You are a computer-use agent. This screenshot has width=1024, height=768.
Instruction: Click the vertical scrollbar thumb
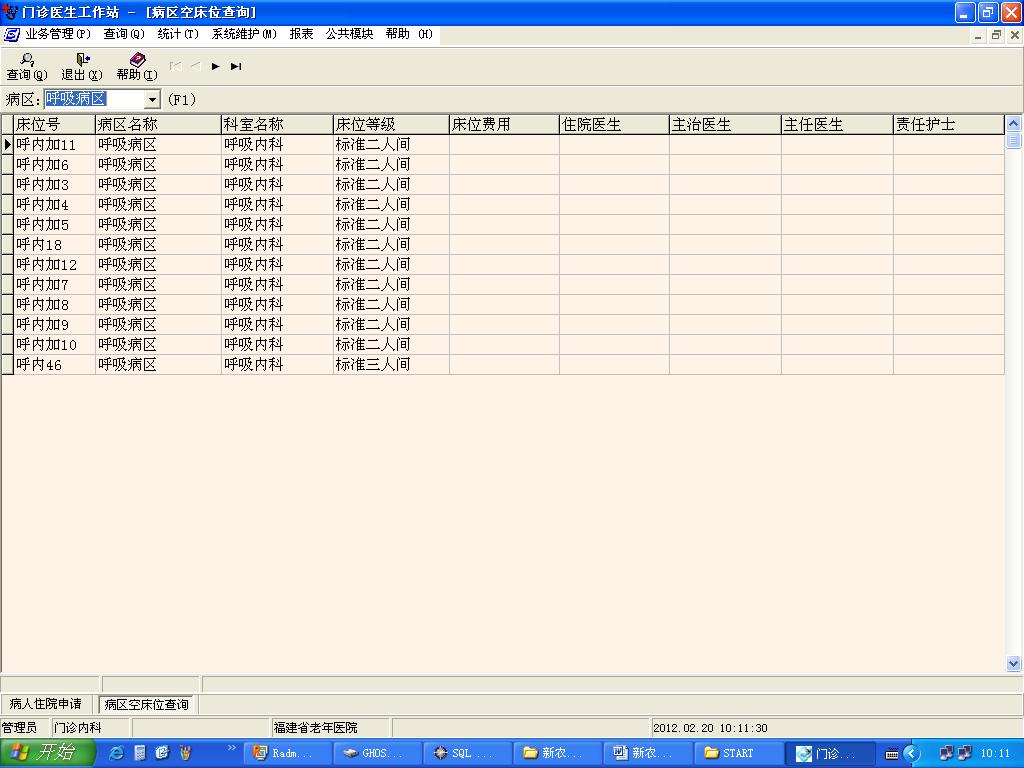point(1014,140)
